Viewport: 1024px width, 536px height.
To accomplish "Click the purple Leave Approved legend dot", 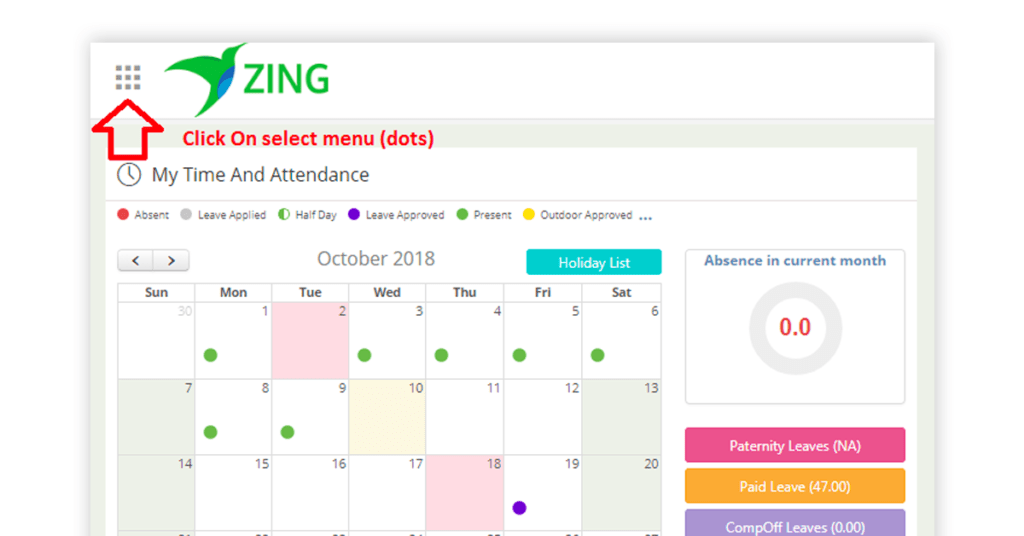I will point(354,214).
